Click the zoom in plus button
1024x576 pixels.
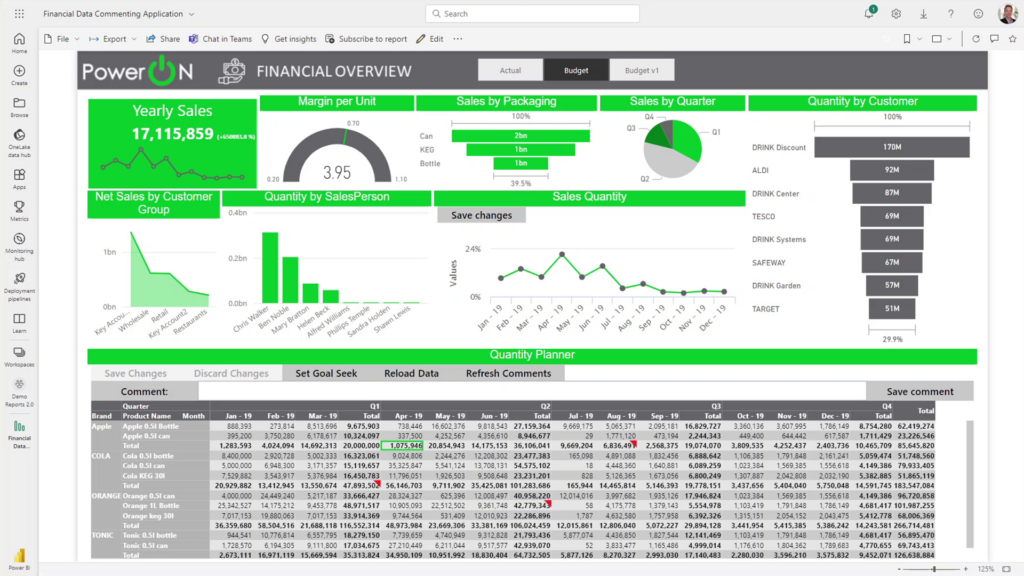coord(966,569)
